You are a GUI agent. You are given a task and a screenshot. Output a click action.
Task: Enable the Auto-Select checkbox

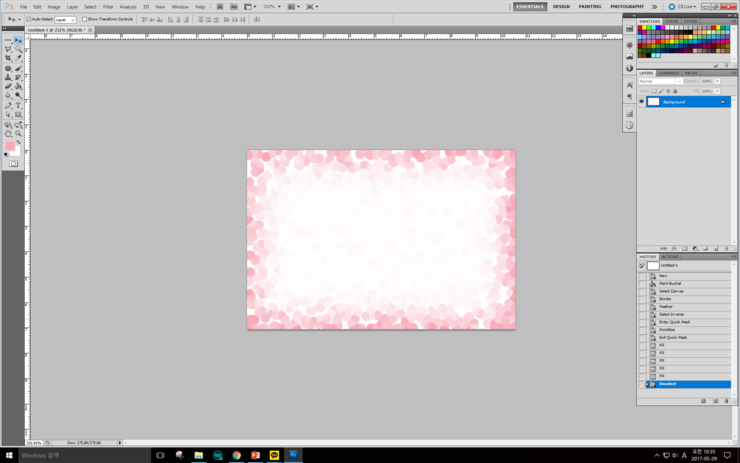coord(29,19)
